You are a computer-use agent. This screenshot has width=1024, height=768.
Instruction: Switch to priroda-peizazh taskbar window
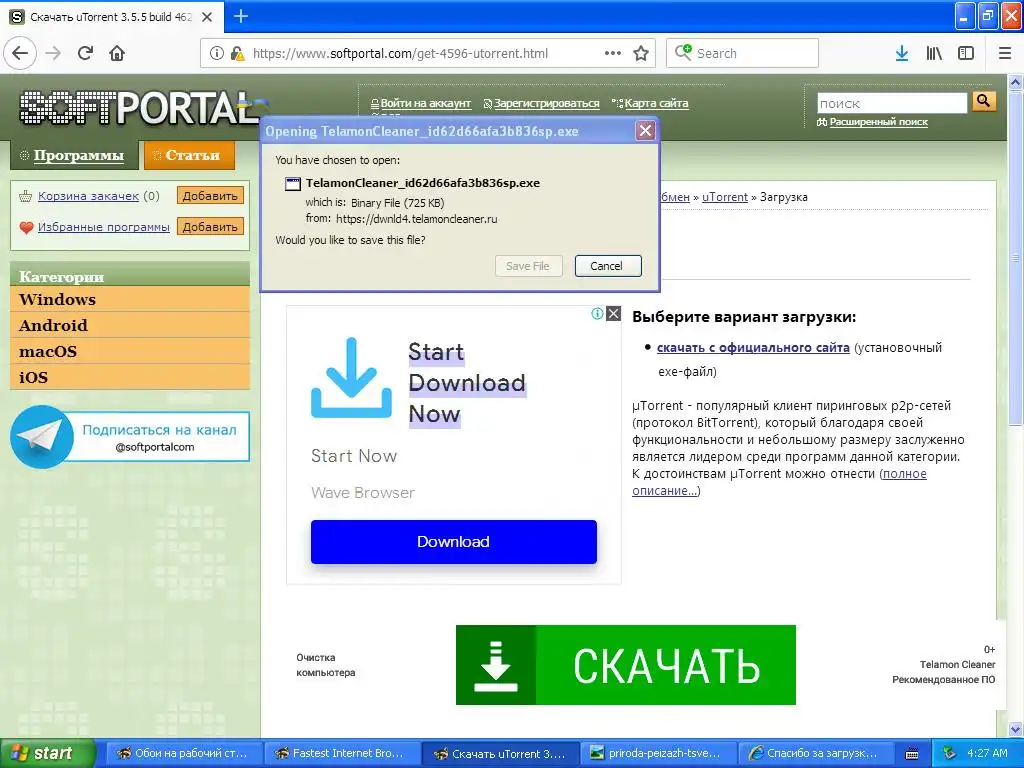(x=659, y=753)
